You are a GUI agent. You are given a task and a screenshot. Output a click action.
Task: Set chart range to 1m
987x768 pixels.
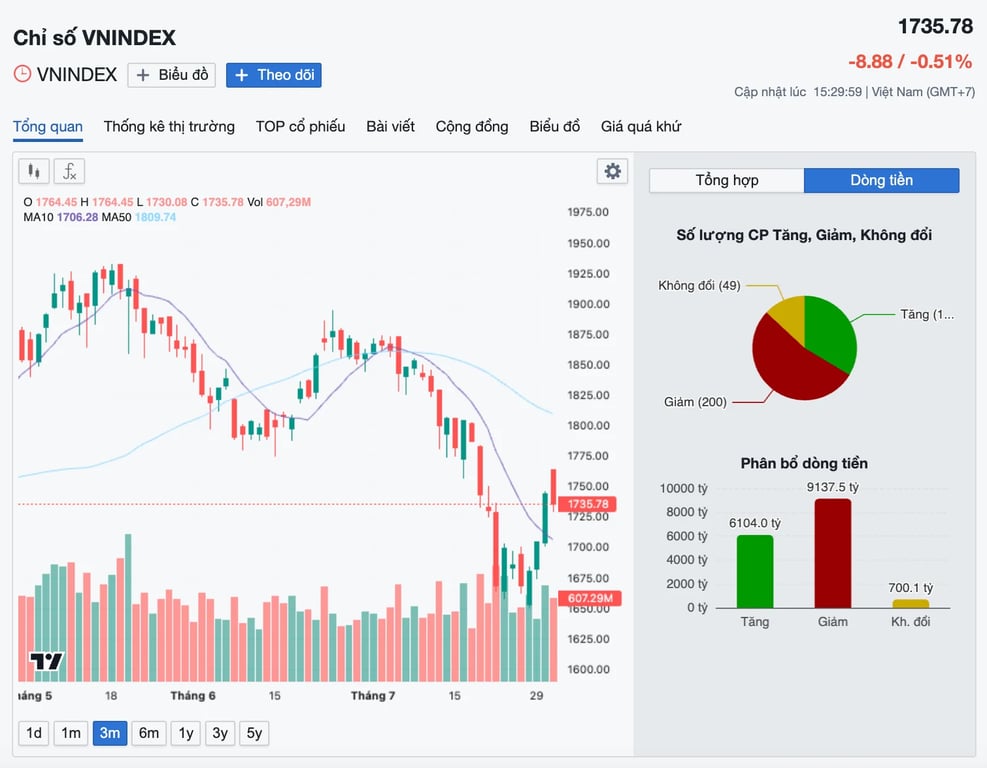(x=71, y=733)
